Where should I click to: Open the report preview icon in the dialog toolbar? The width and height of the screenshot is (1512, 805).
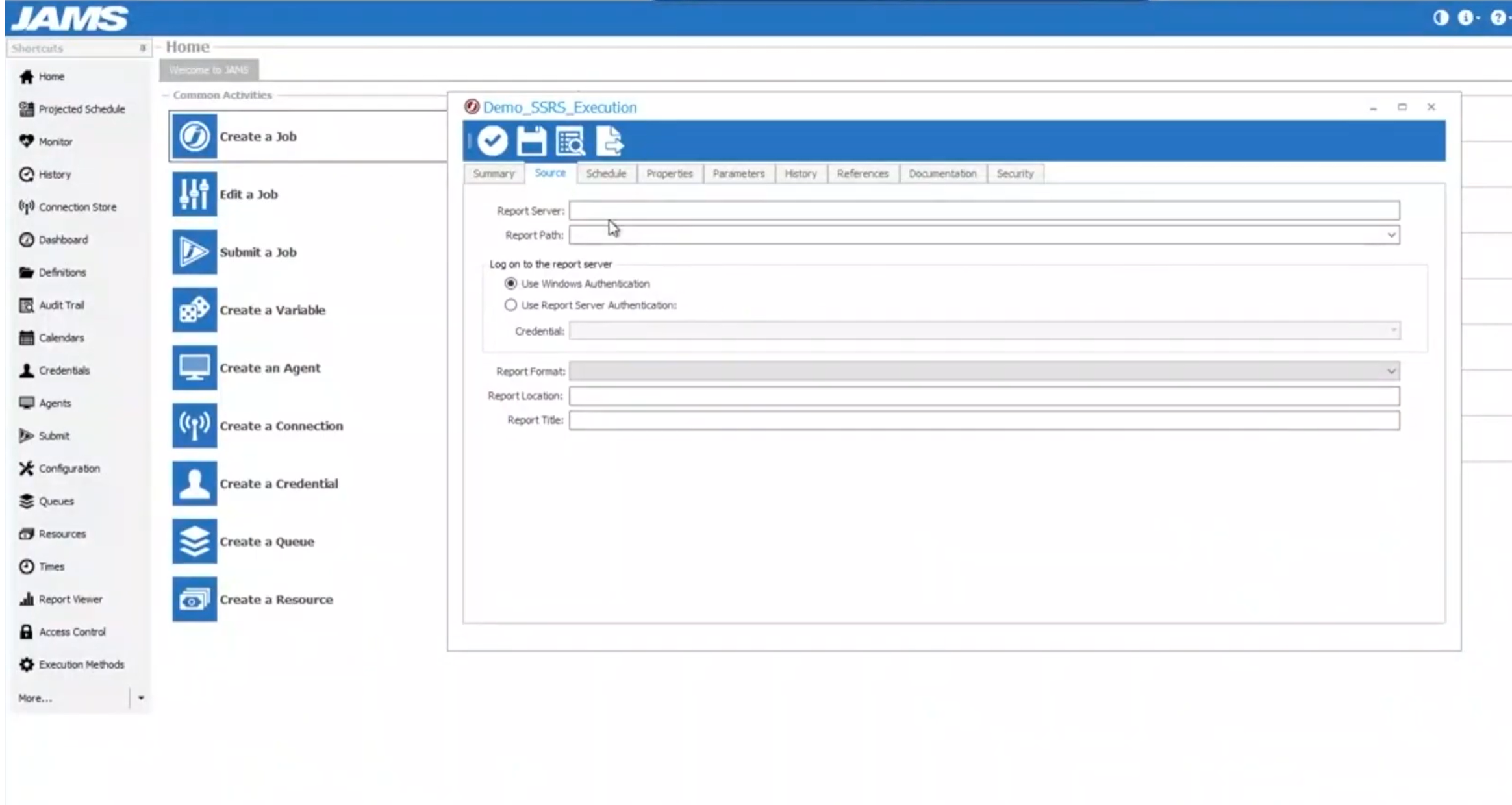[570, 140]
